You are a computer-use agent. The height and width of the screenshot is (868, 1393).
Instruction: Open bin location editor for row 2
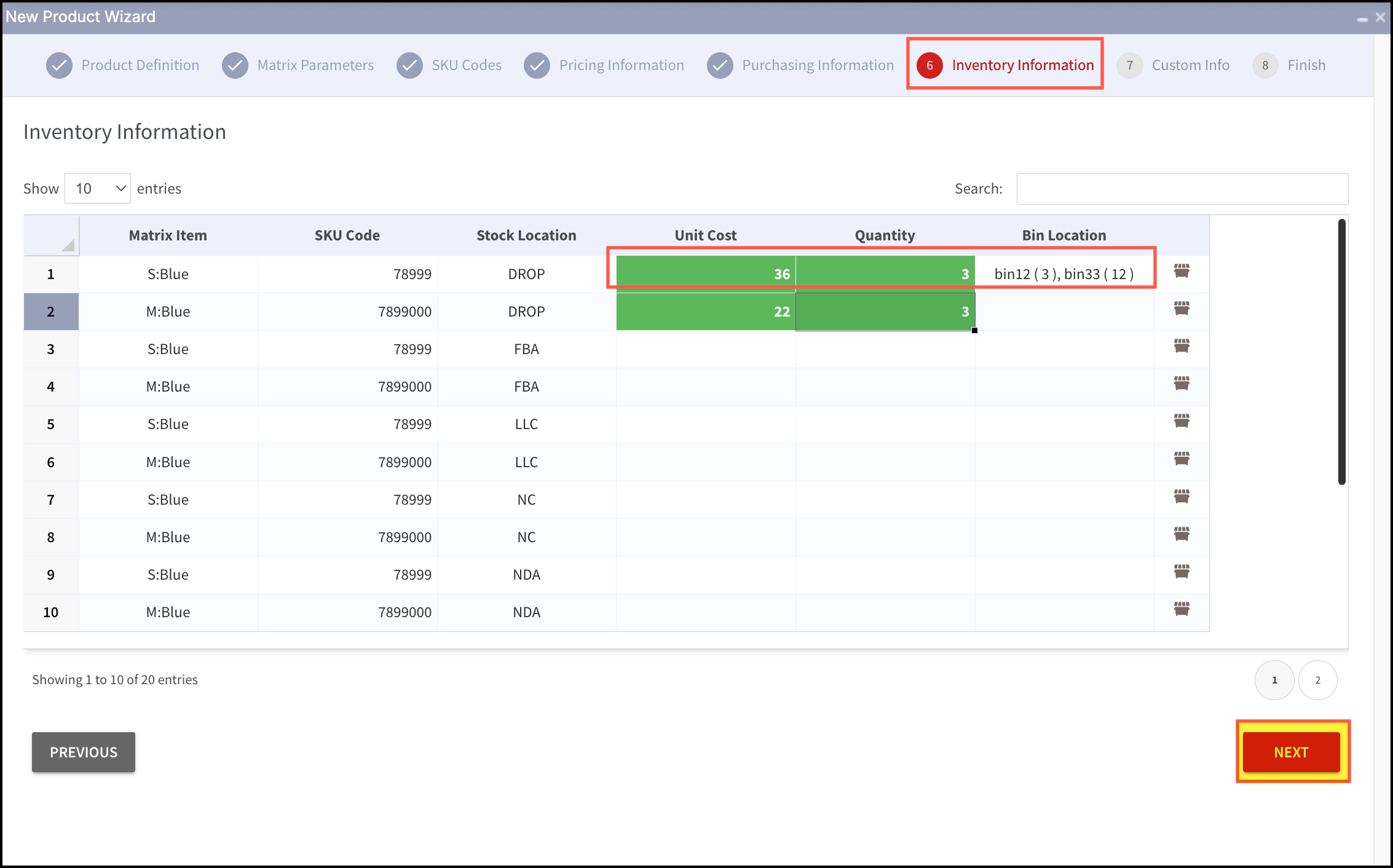pos(1182,309)
